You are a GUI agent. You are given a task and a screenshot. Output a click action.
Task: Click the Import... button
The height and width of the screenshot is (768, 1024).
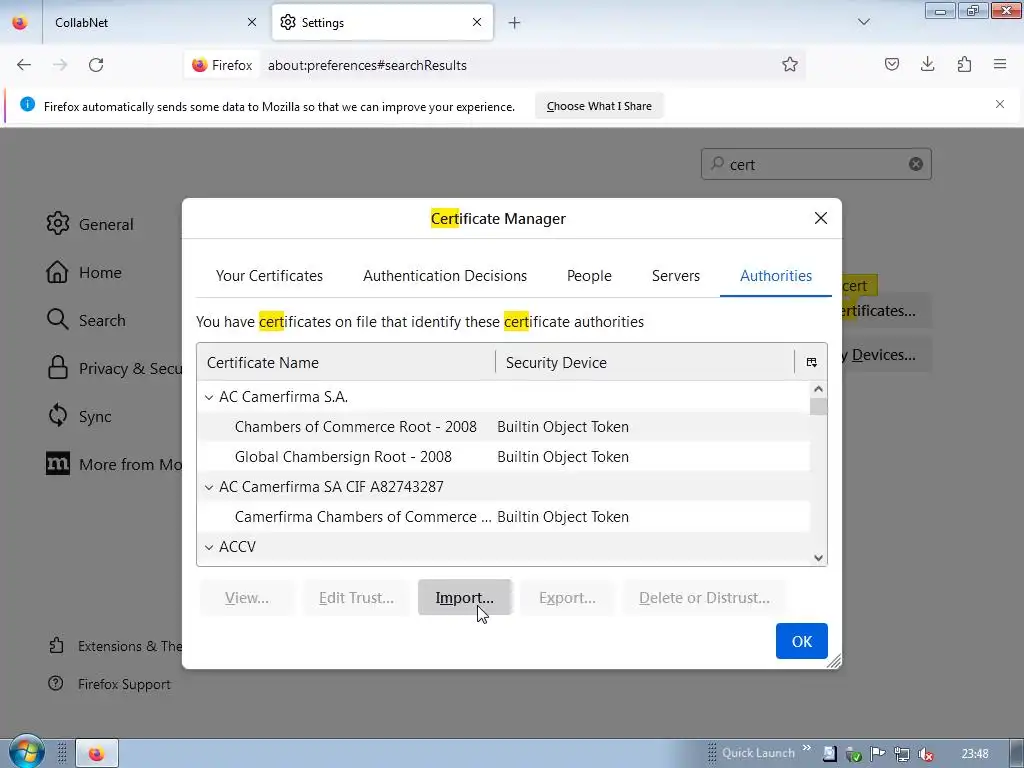tap(464, 598)
